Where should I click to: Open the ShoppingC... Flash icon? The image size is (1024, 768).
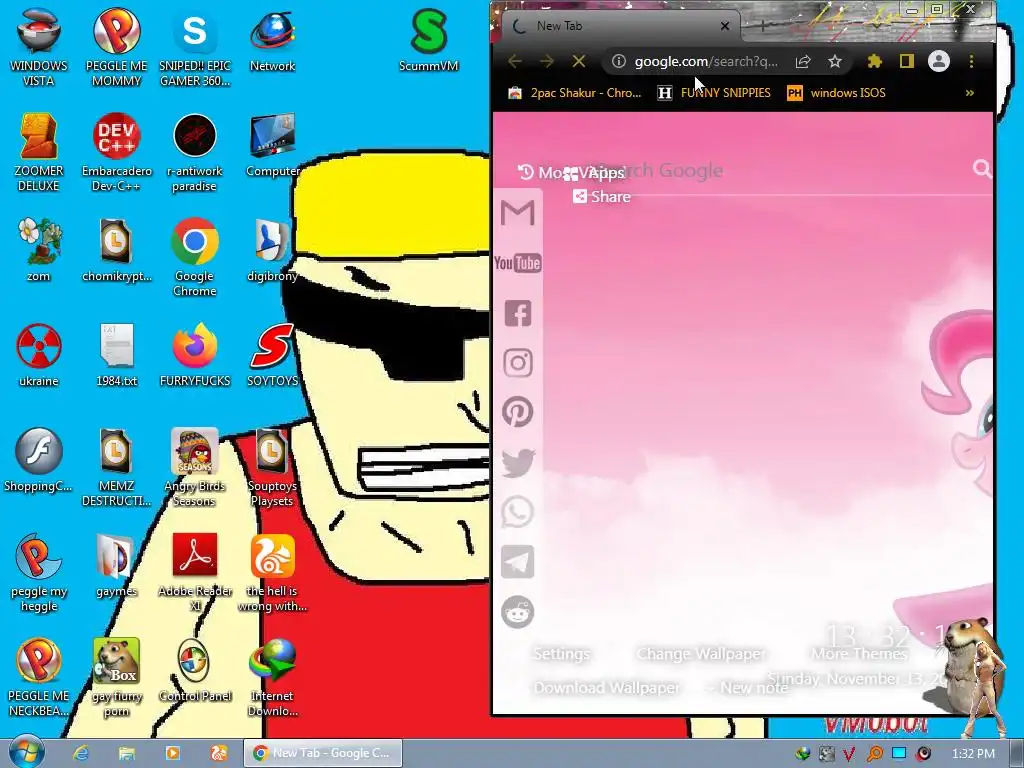pyautogui.click(x=39, y=460)
